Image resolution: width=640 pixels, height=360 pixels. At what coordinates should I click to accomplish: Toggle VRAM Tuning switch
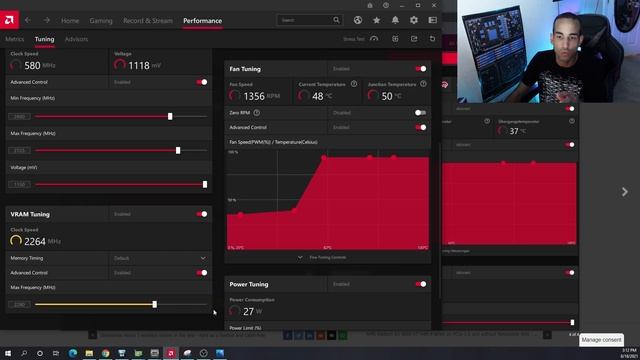(202, 214)
